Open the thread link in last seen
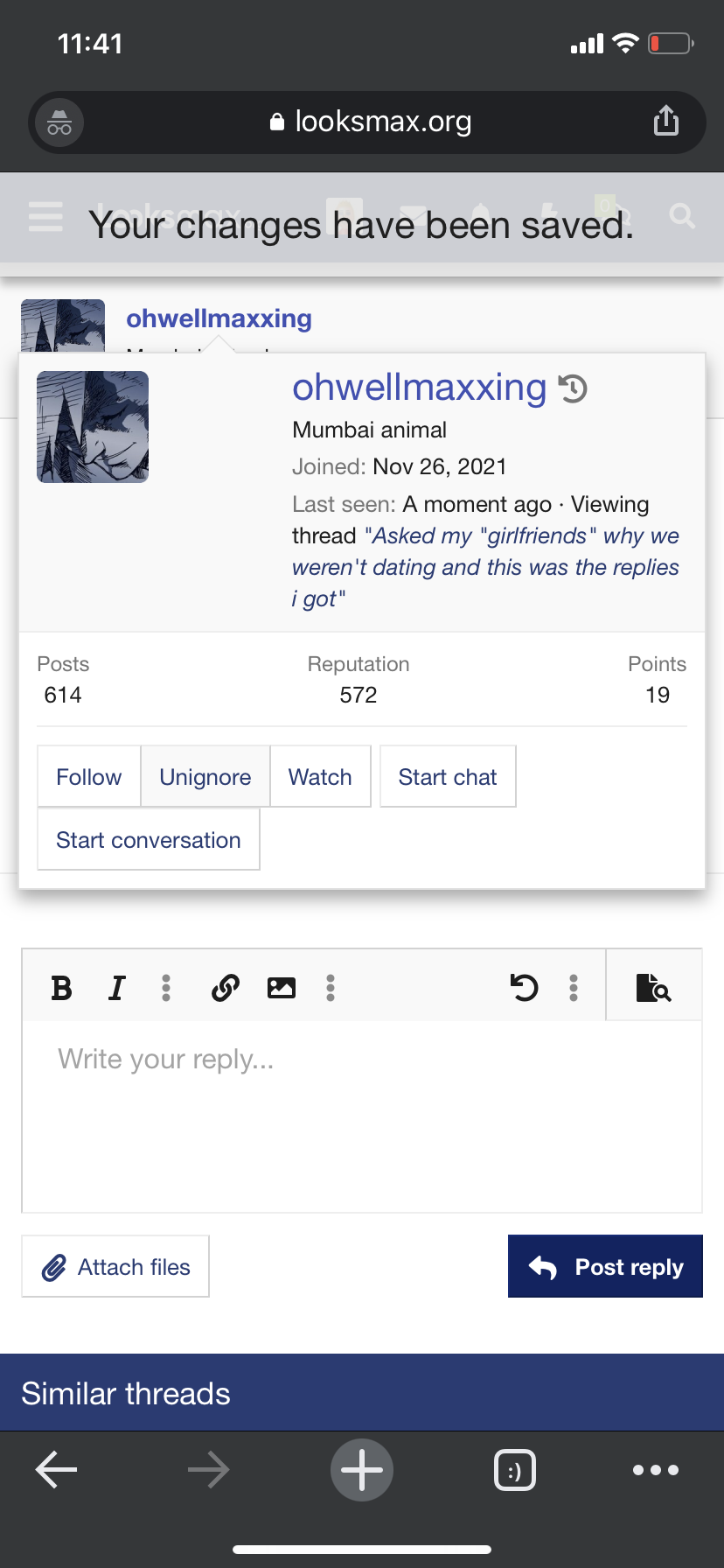The image size is (724, 1568). pyautogui.click(x=485, y=567)
